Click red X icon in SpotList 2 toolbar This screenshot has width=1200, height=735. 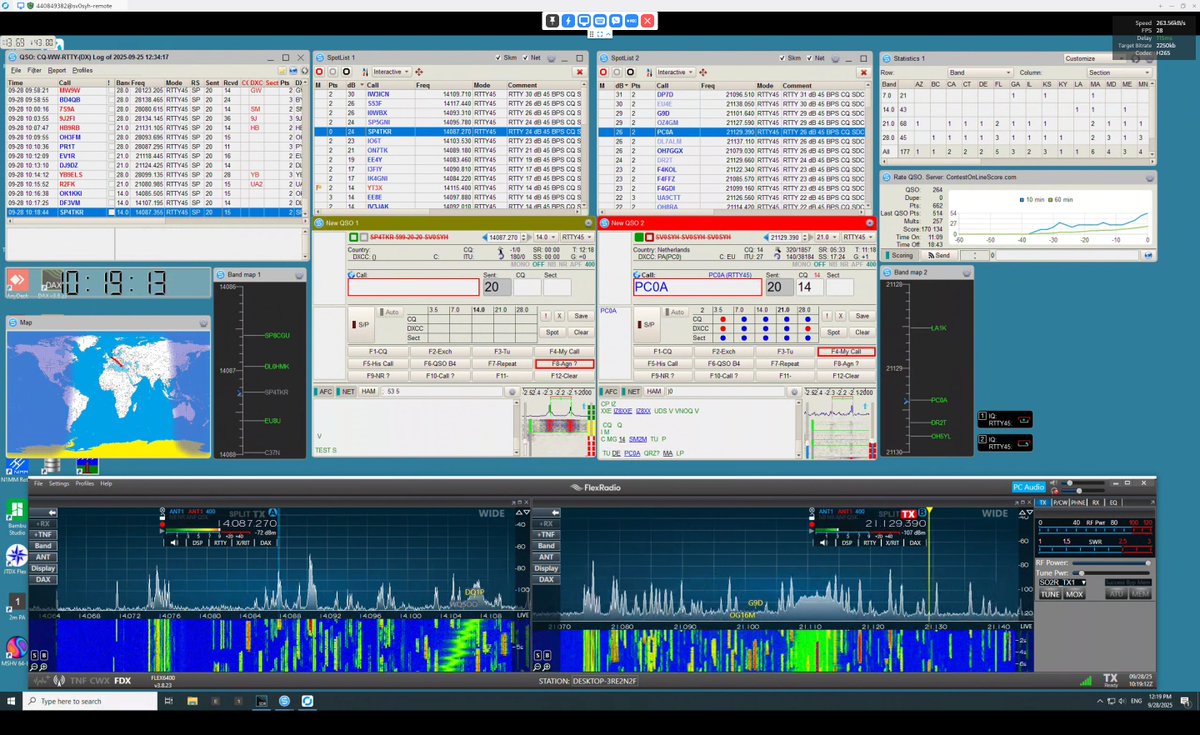864,72
